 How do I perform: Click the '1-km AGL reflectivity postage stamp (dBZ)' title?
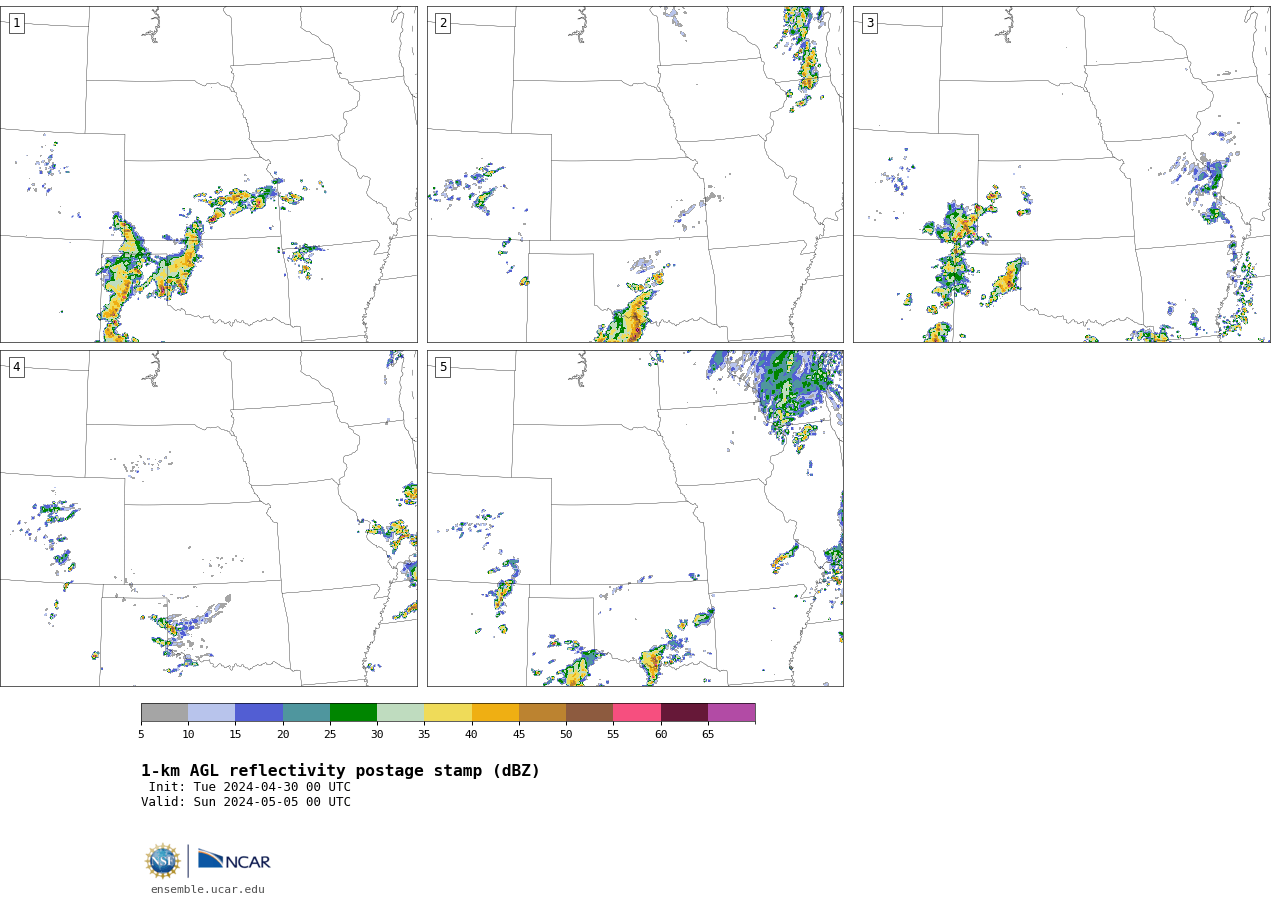340,771
